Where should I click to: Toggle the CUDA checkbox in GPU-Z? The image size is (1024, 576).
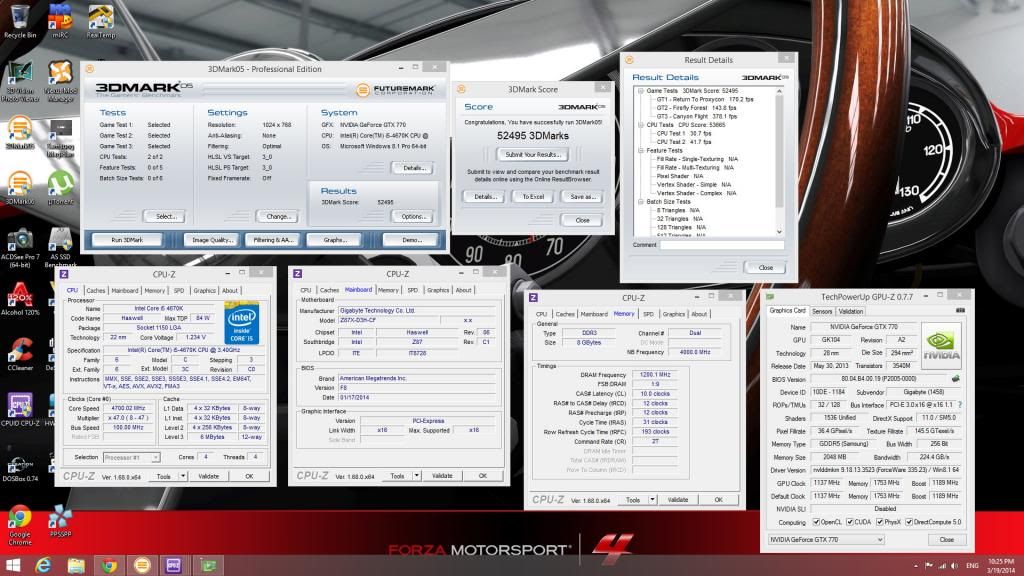850,522
